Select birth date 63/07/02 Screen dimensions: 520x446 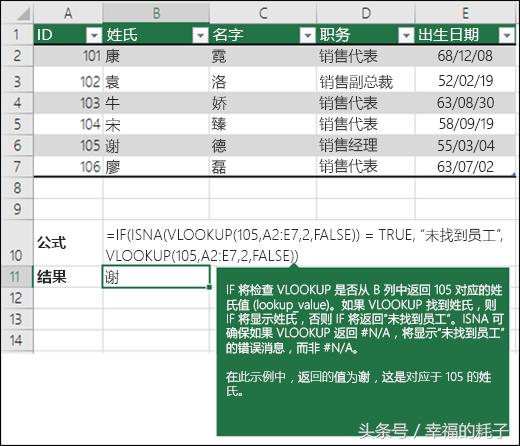pyautogui.click(x=465, y=166)
